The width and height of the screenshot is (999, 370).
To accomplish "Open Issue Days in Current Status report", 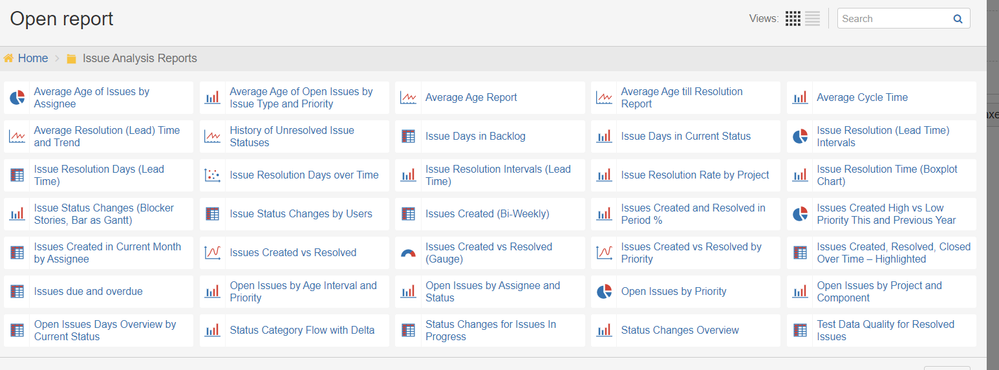I will click(x=686, y=136).
